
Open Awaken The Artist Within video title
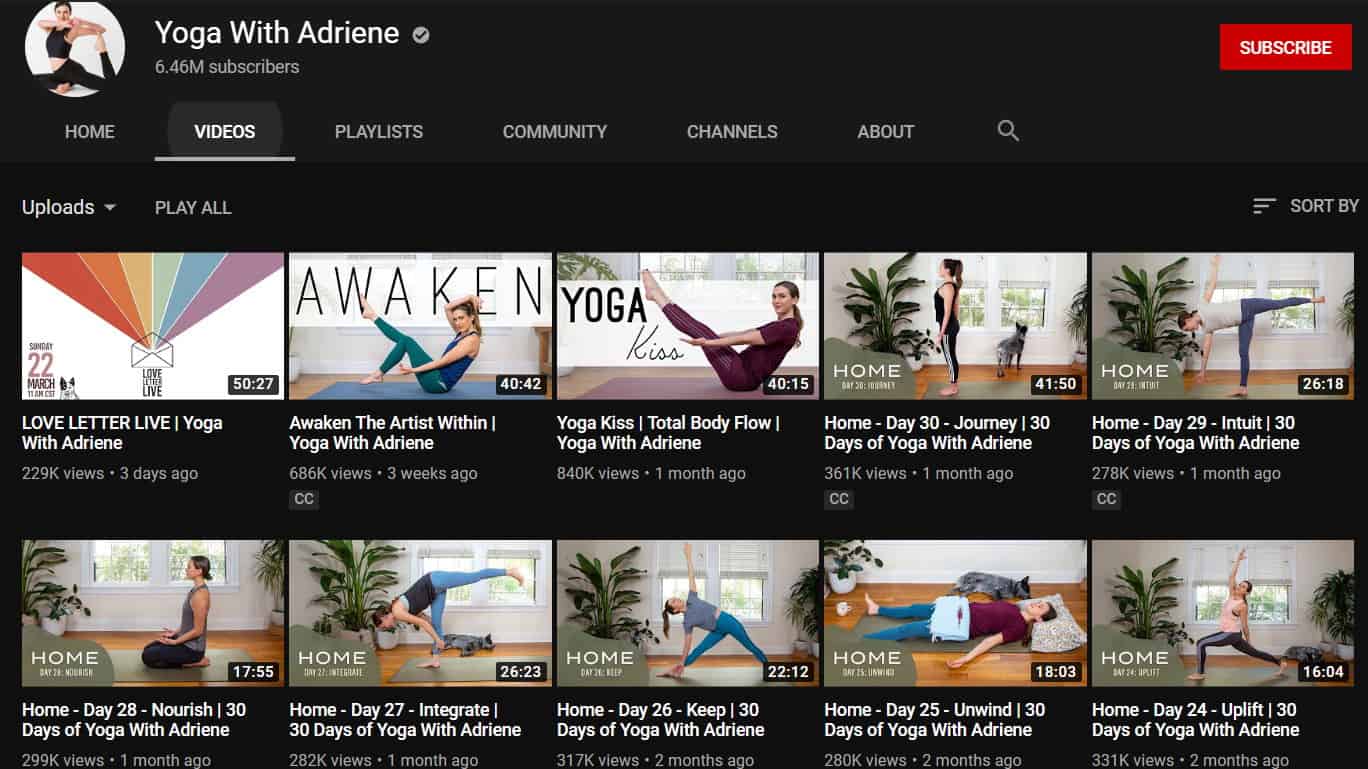(392, 433)
